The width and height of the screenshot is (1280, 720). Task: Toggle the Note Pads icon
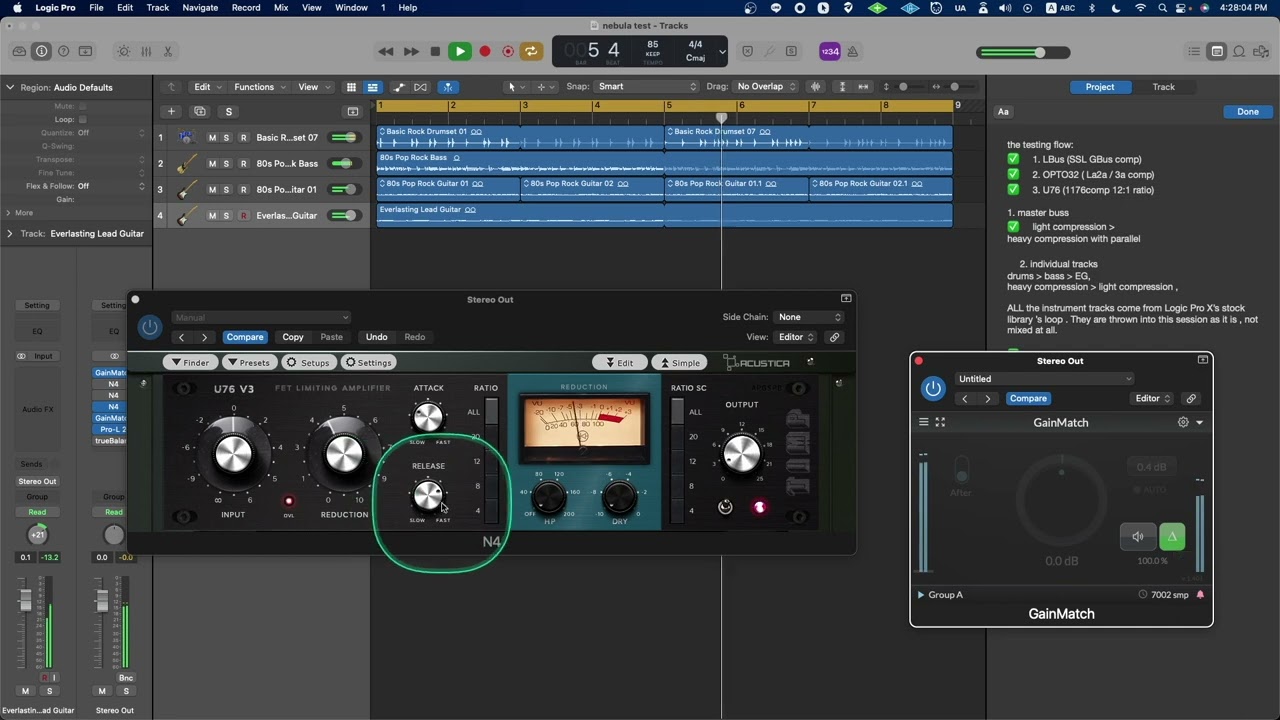(1217, 51)
